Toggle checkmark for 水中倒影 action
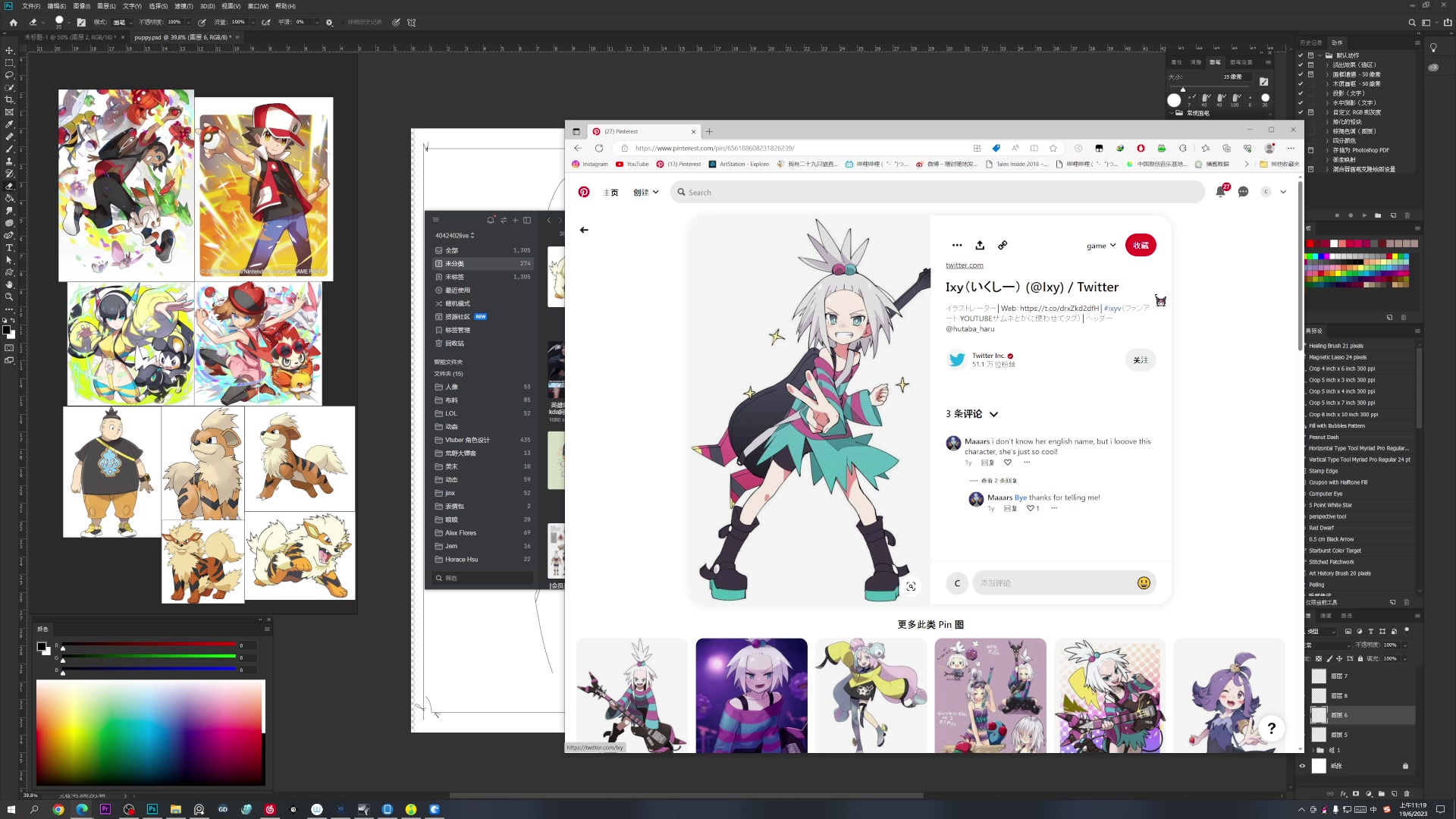Viewport: 1456px width, 819px height. pos(1301,103)
